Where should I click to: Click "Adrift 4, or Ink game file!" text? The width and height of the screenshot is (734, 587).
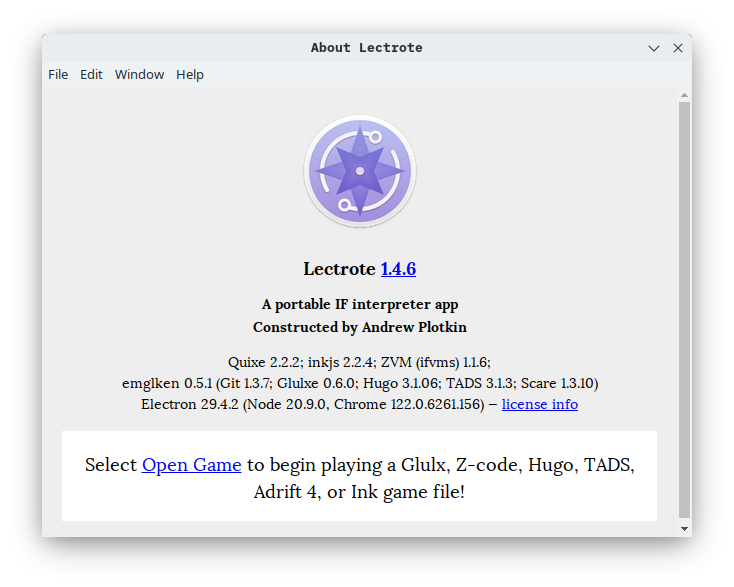click(x=360, y=492)
